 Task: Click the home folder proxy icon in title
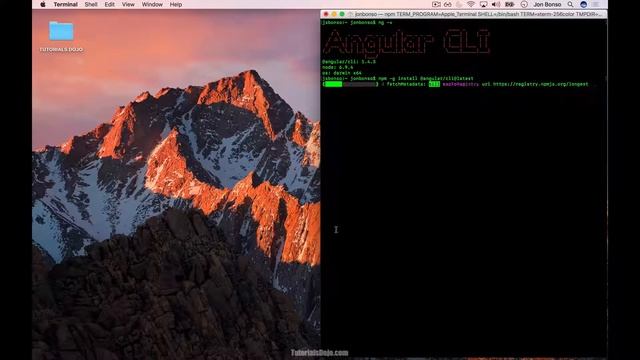tap(350, 14)
